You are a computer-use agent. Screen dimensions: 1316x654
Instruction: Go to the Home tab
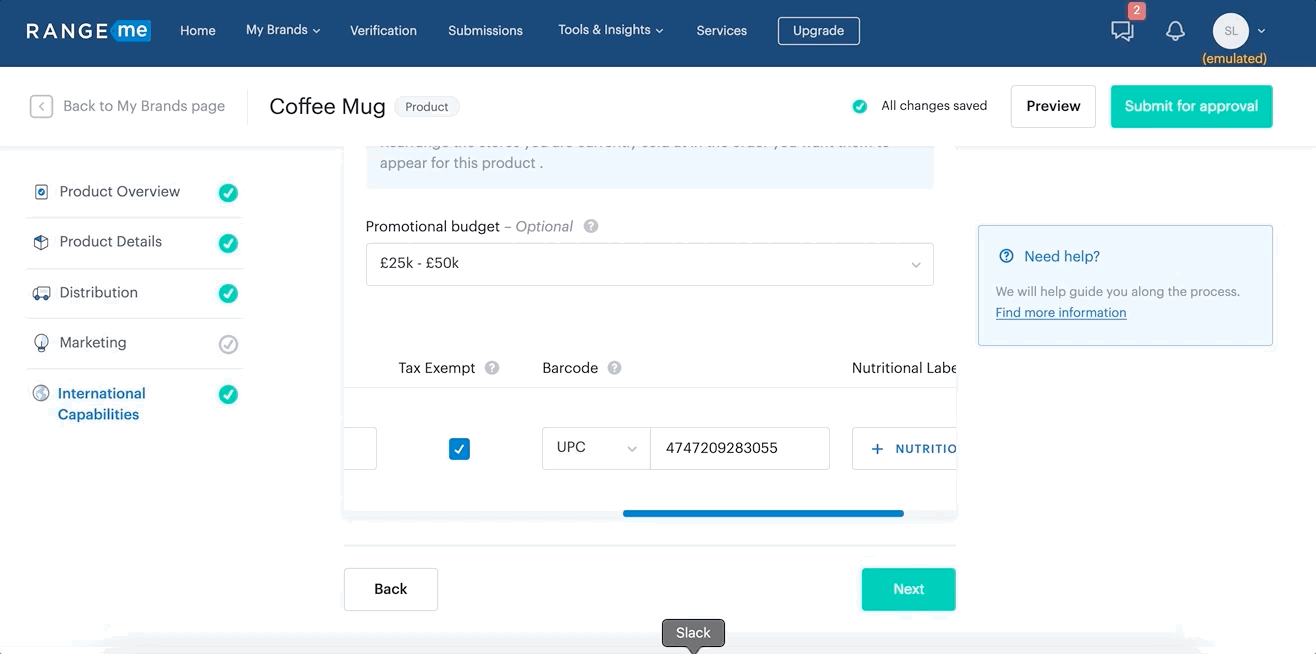(x=198, y=30)
